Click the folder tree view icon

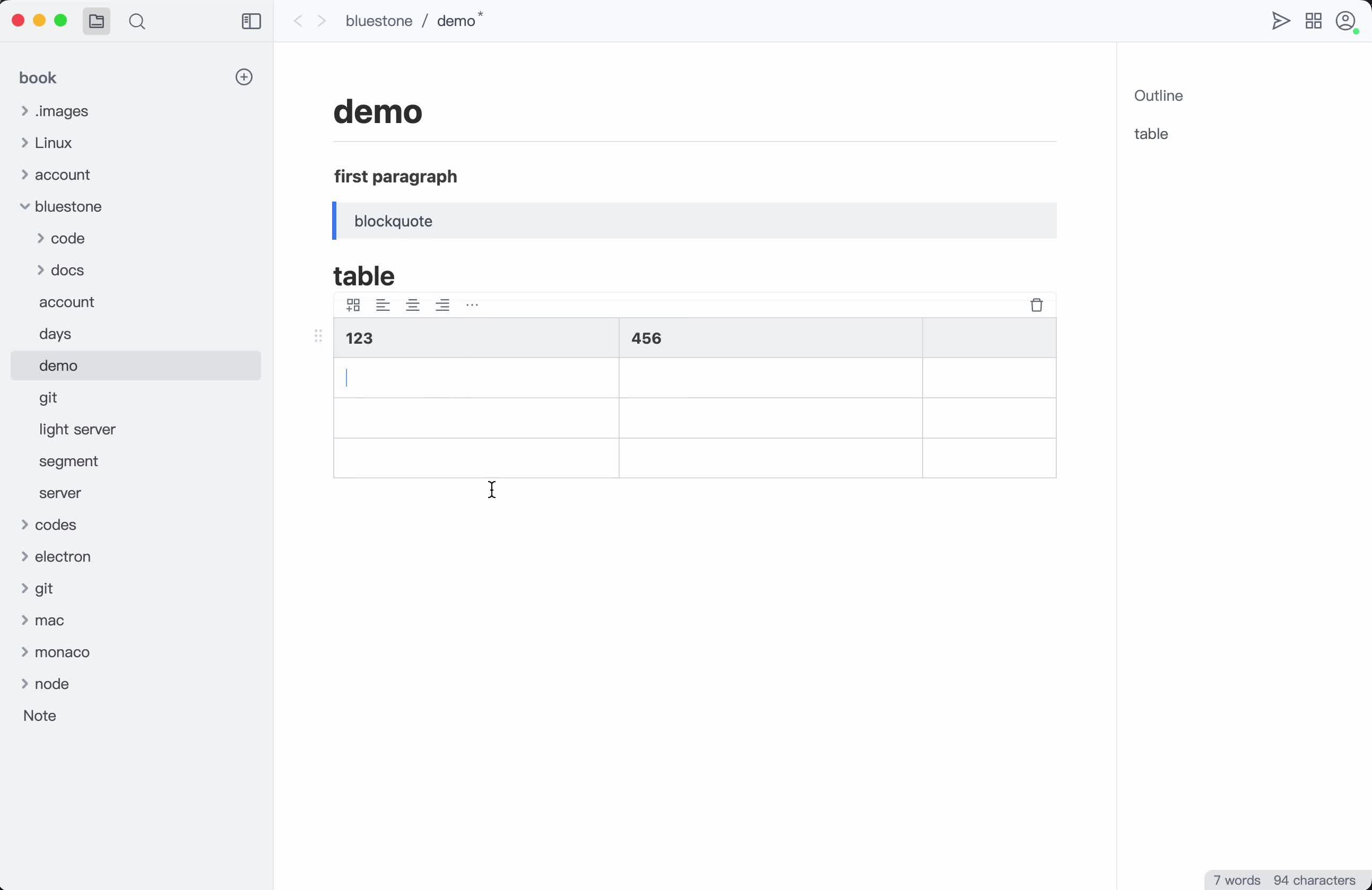click(x=96, y=21)
